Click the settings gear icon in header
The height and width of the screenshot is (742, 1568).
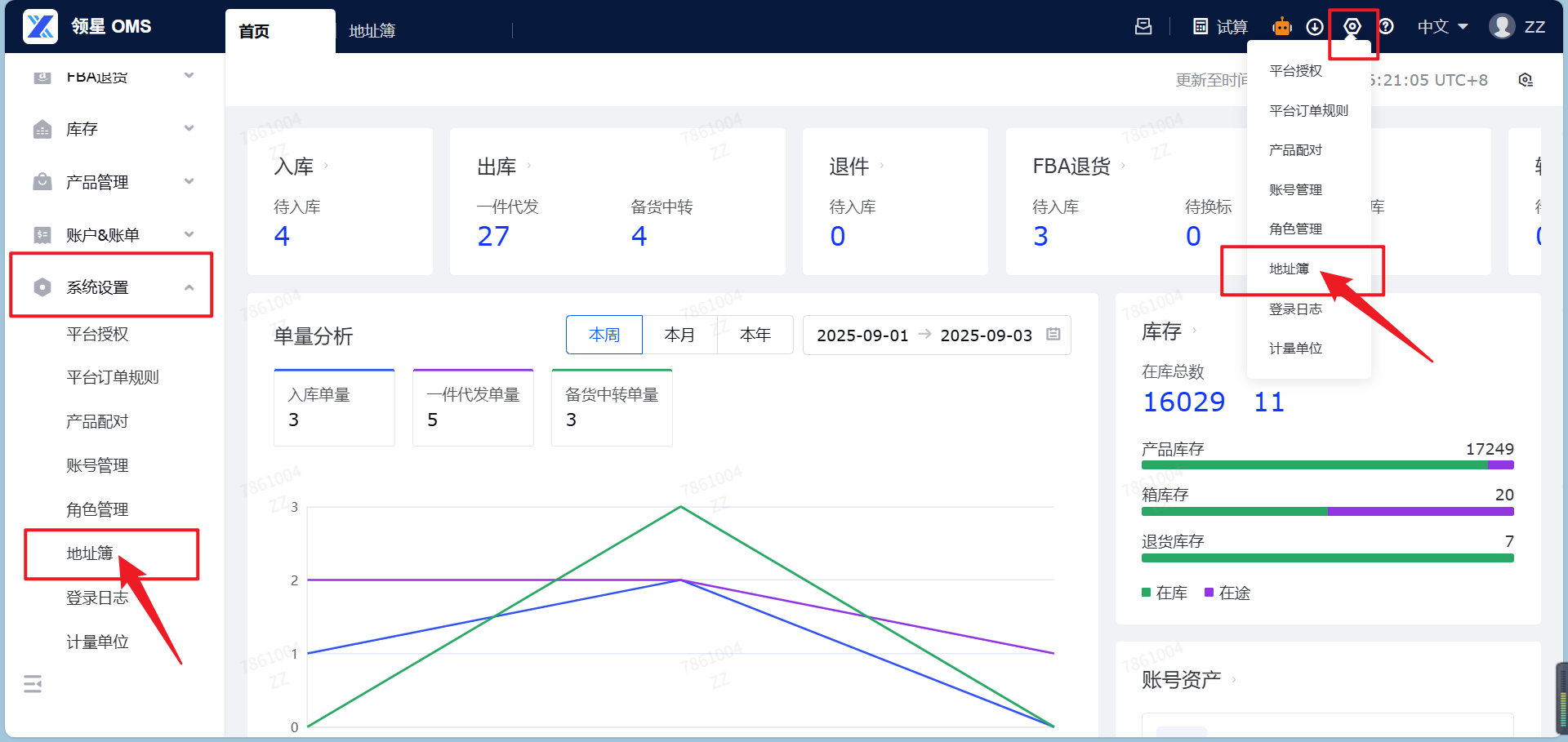click(1352, 27)
